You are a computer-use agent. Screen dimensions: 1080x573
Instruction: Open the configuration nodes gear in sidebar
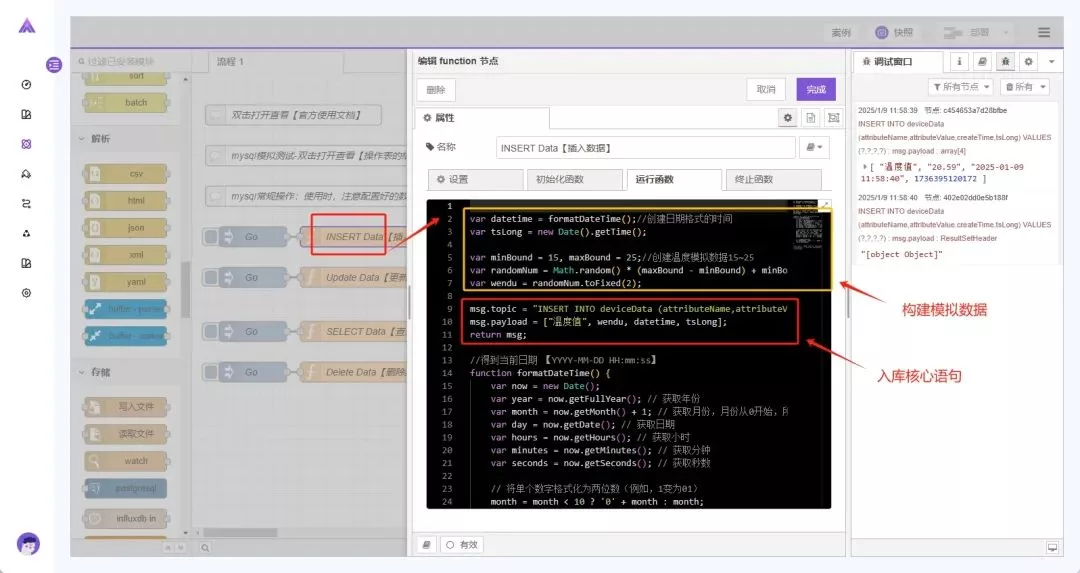(1029, 62)
